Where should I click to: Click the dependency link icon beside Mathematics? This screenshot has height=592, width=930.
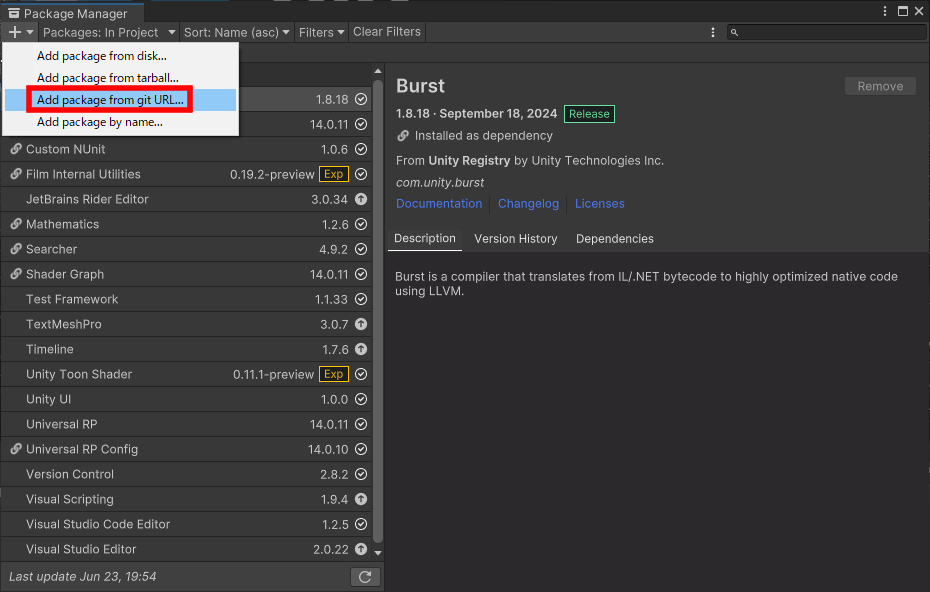[x=16, y=224]
